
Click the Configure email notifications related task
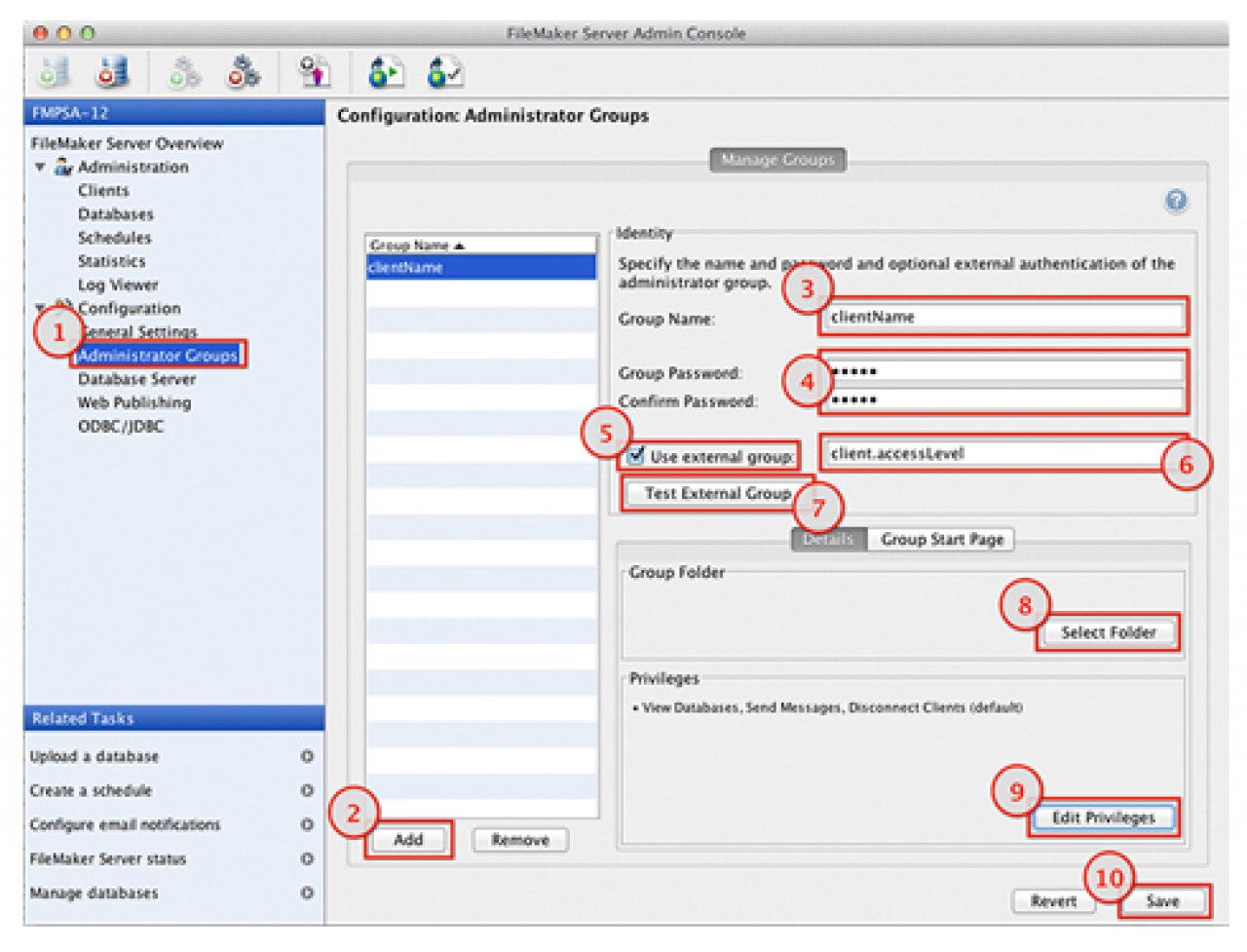tap(125, 824)
